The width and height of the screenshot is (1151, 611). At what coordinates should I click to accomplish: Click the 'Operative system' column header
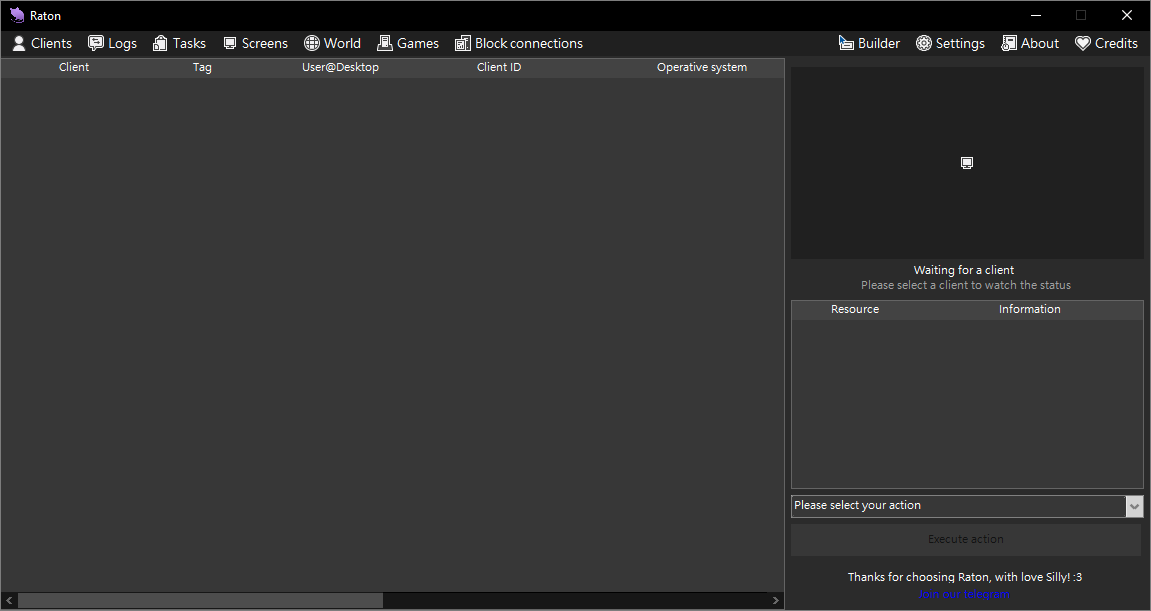(x=701, y=68)
